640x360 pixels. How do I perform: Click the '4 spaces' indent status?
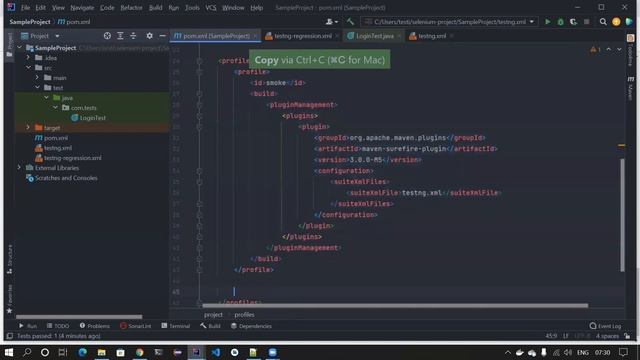point(607,336)
